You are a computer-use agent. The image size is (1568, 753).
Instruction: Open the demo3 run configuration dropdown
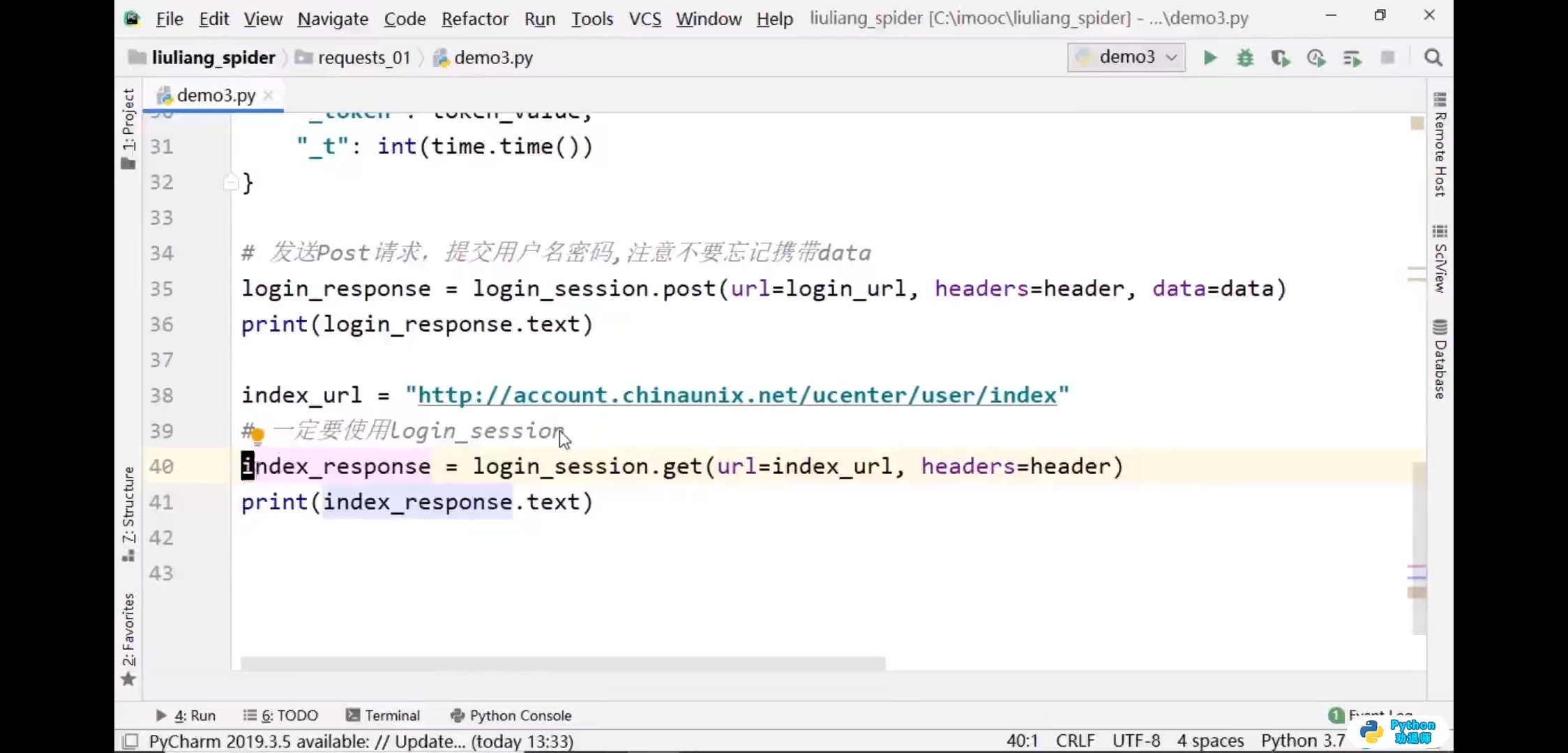pyautogui.click(x=1126, y=57)
